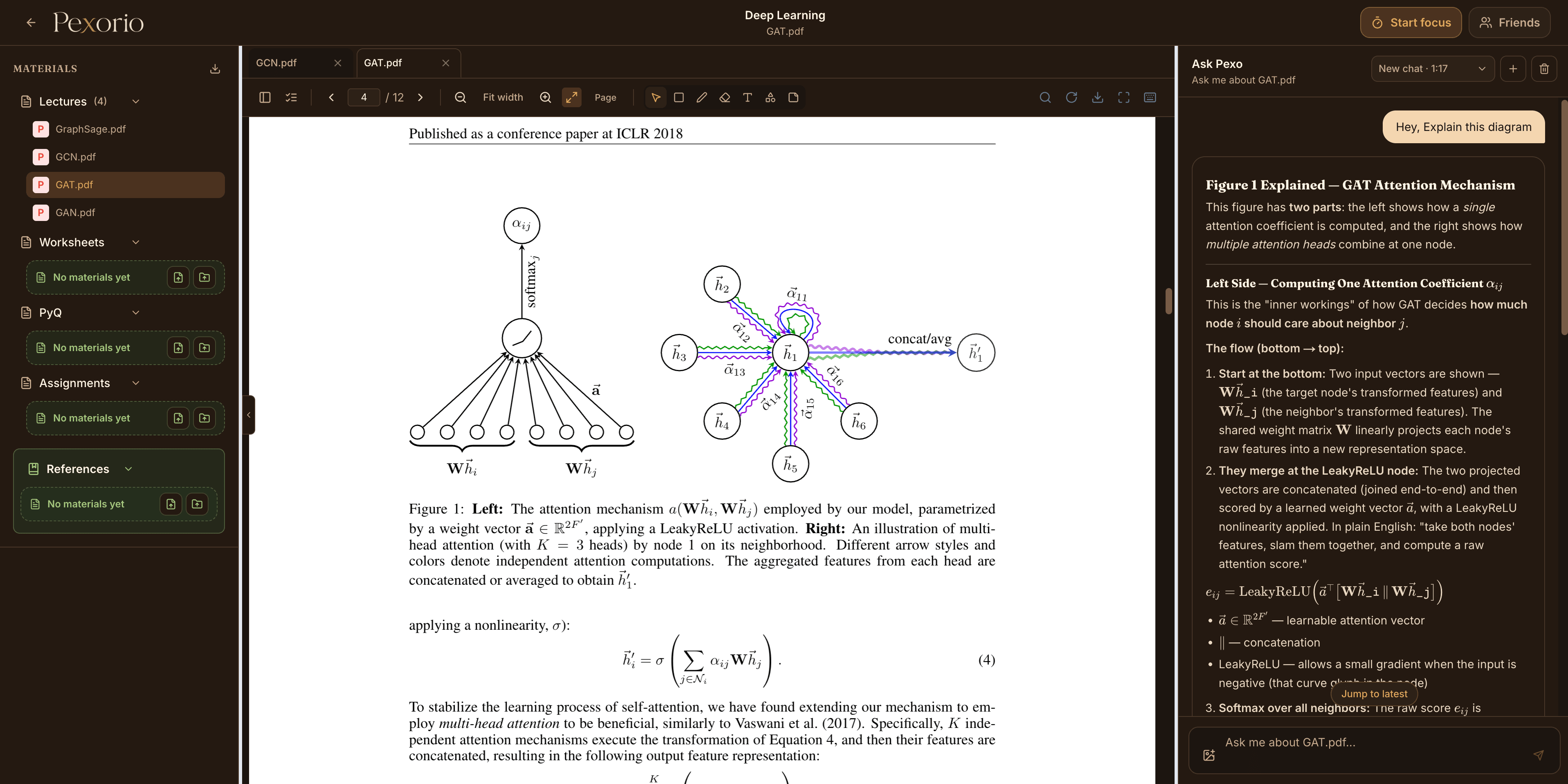The width and height of the screenshot is (1568, 784).
Task: Upload file to PyQ section
Action: click(178, 348)
